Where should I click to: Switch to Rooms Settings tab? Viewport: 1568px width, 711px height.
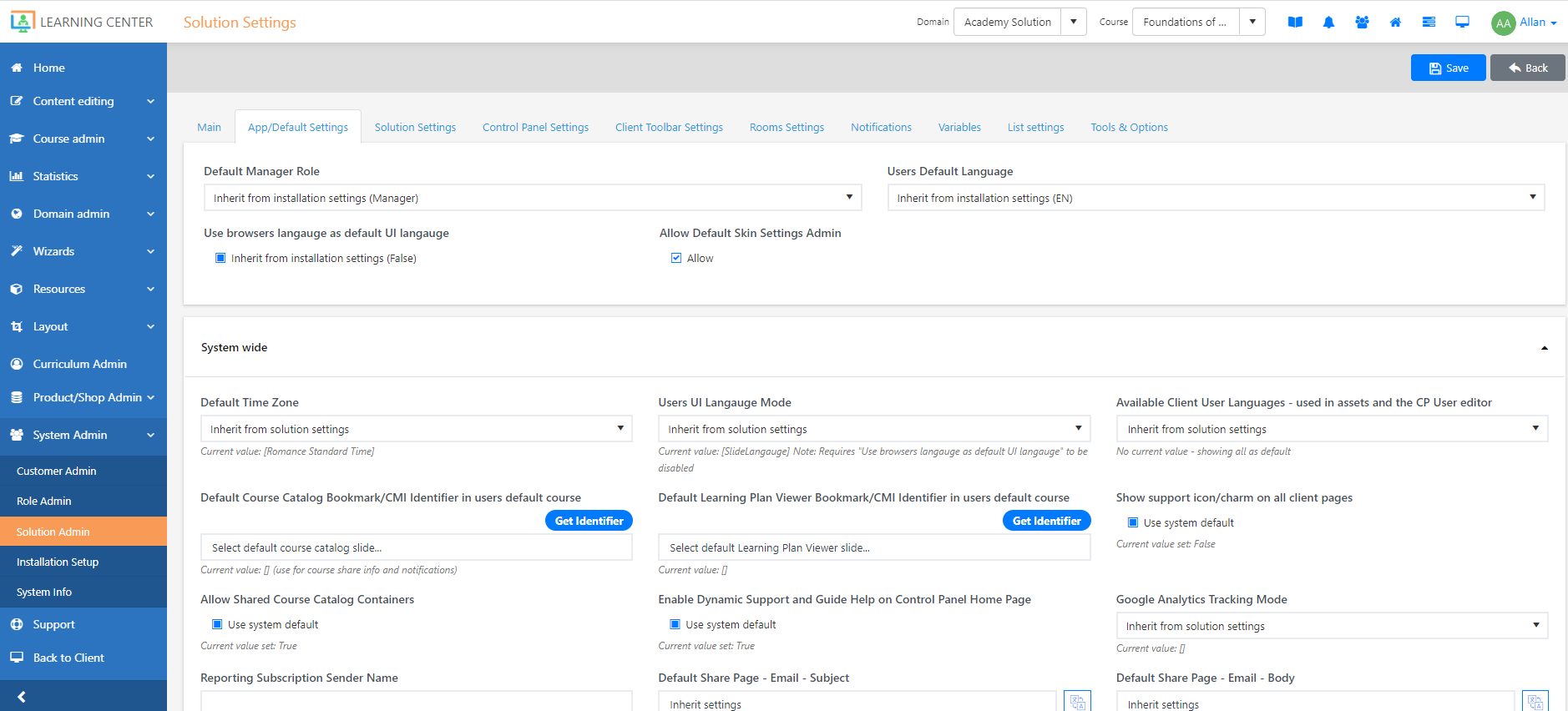tap(787, 127)
